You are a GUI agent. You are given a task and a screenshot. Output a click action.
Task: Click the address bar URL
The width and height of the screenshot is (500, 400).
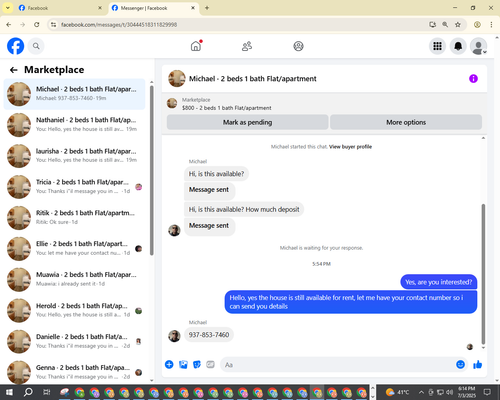click(x=119, y=25)
